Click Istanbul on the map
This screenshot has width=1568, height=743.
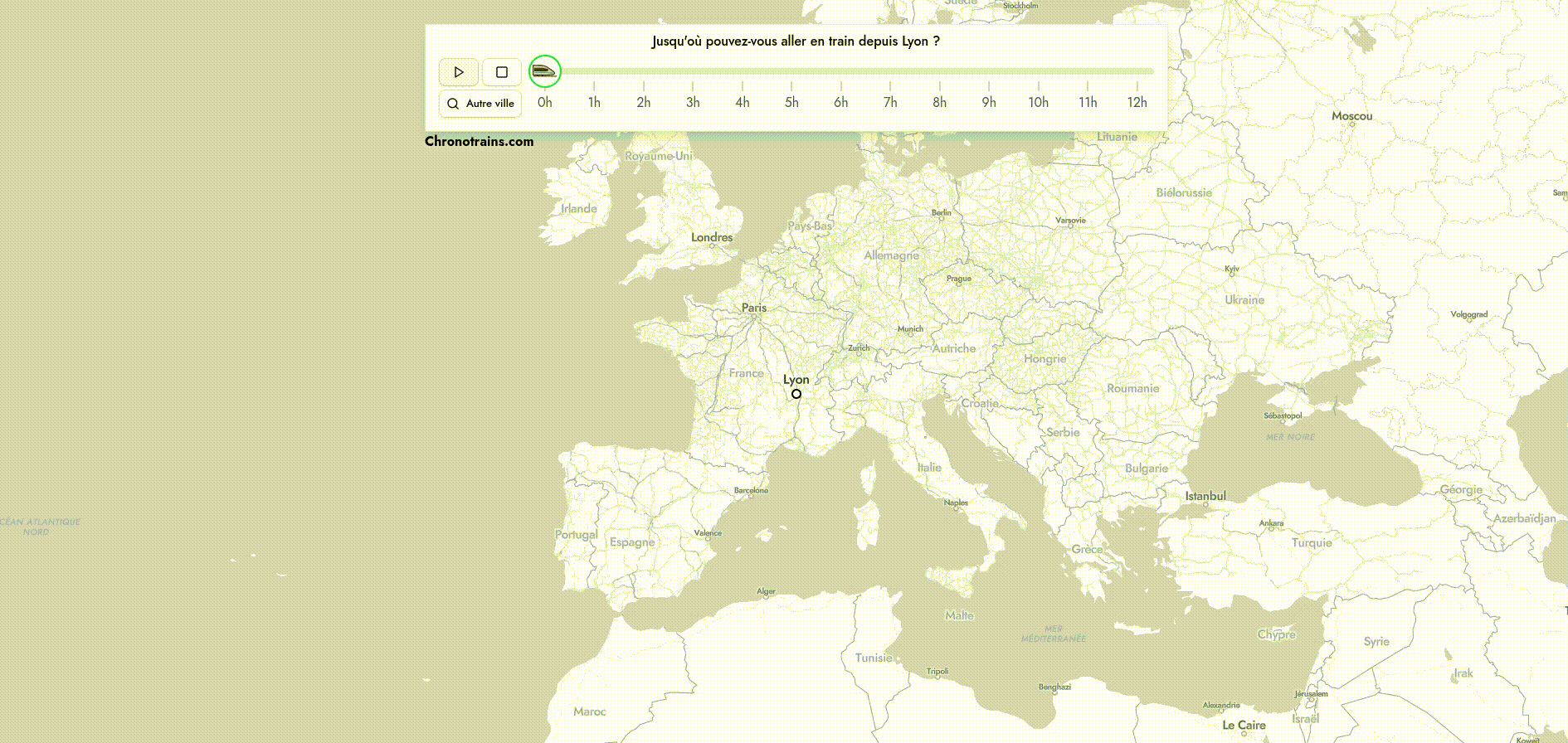click(x=1205, y=497)
